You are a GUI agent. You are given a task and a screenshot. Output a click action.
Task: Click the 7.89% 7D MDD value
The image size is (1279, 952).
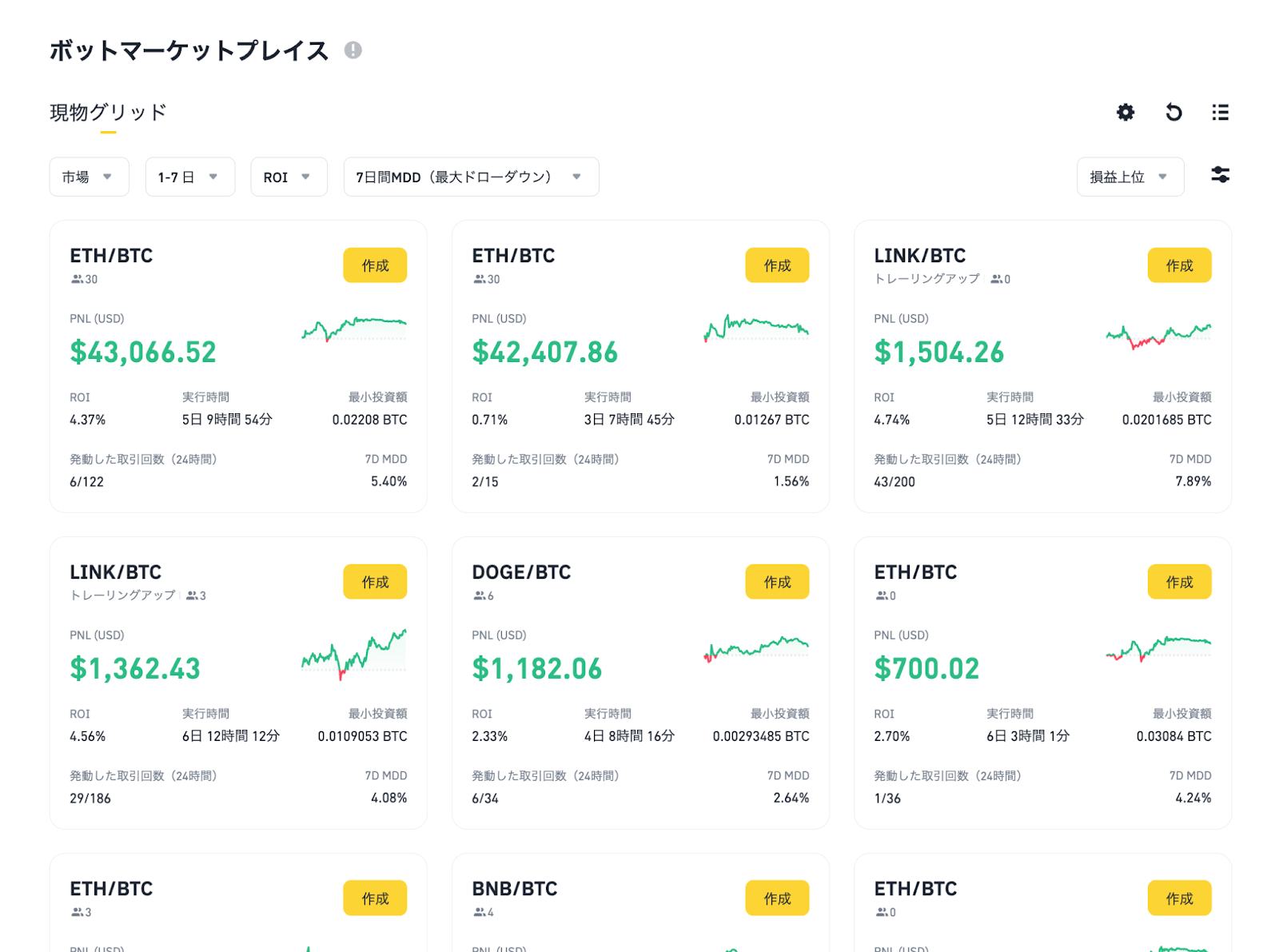click(x=1193, y=481)
